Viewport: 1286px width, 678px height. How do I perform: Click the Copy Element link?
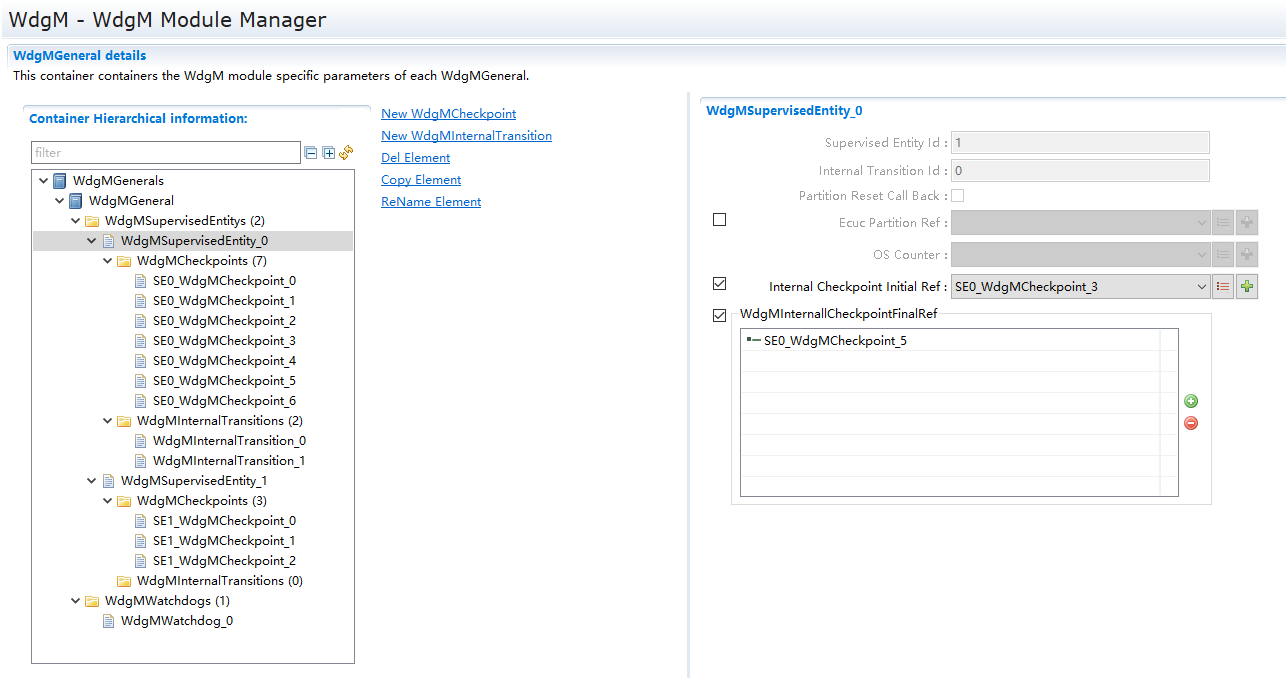tap(421, 180)
